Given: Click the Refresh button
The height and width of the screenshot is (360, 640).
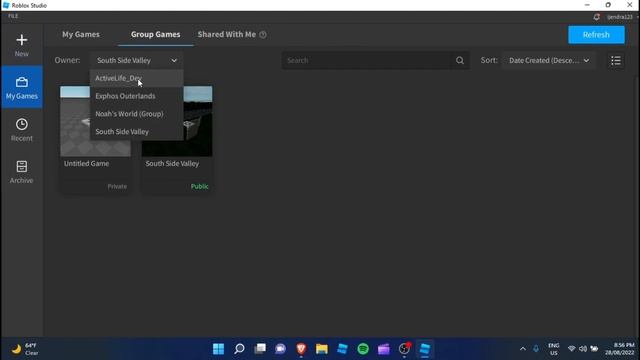Looking at the screenshot, I should pos(596,35).
